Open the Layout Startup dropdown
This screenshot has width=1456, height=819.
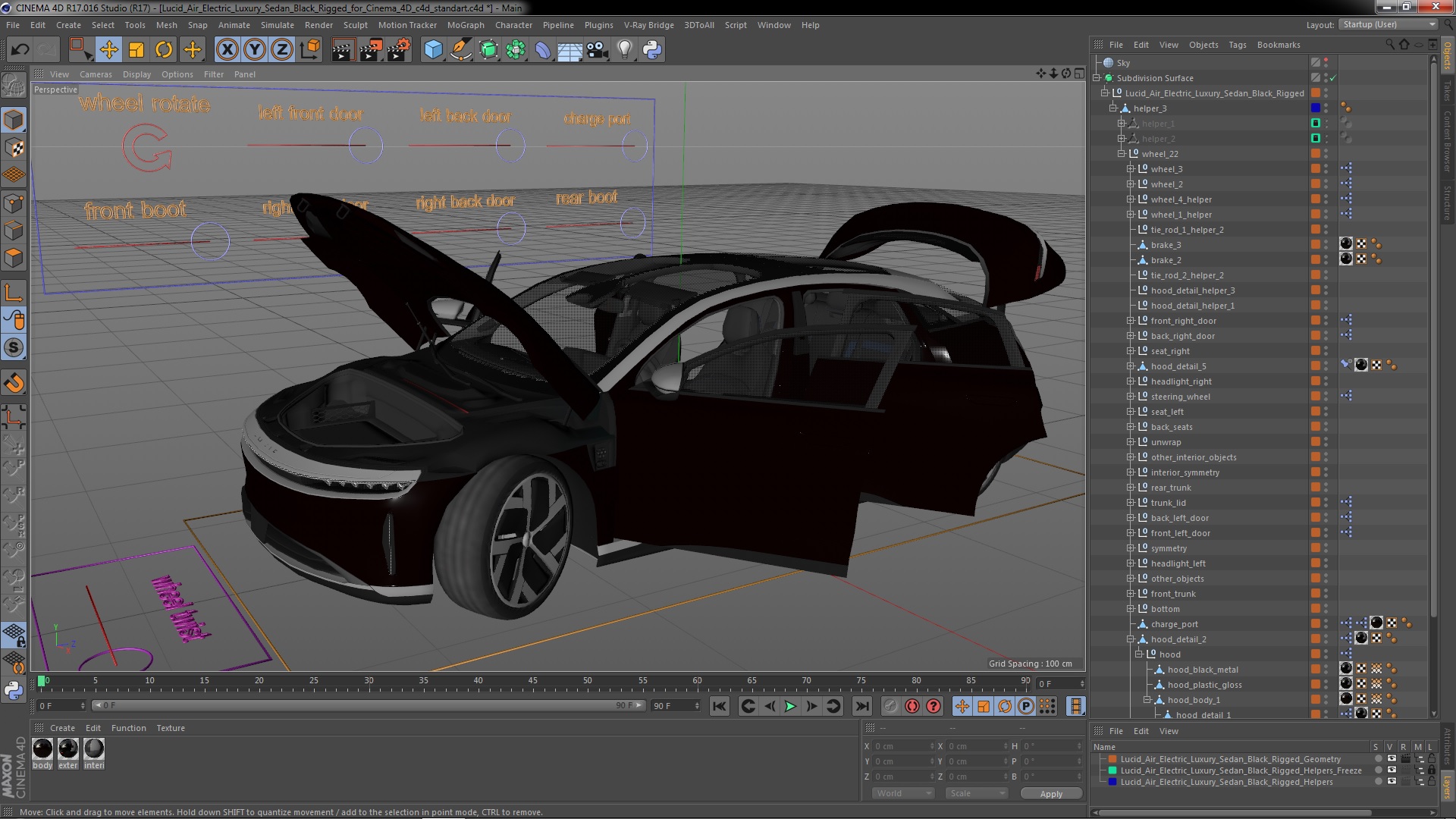tap(1389, 25)
